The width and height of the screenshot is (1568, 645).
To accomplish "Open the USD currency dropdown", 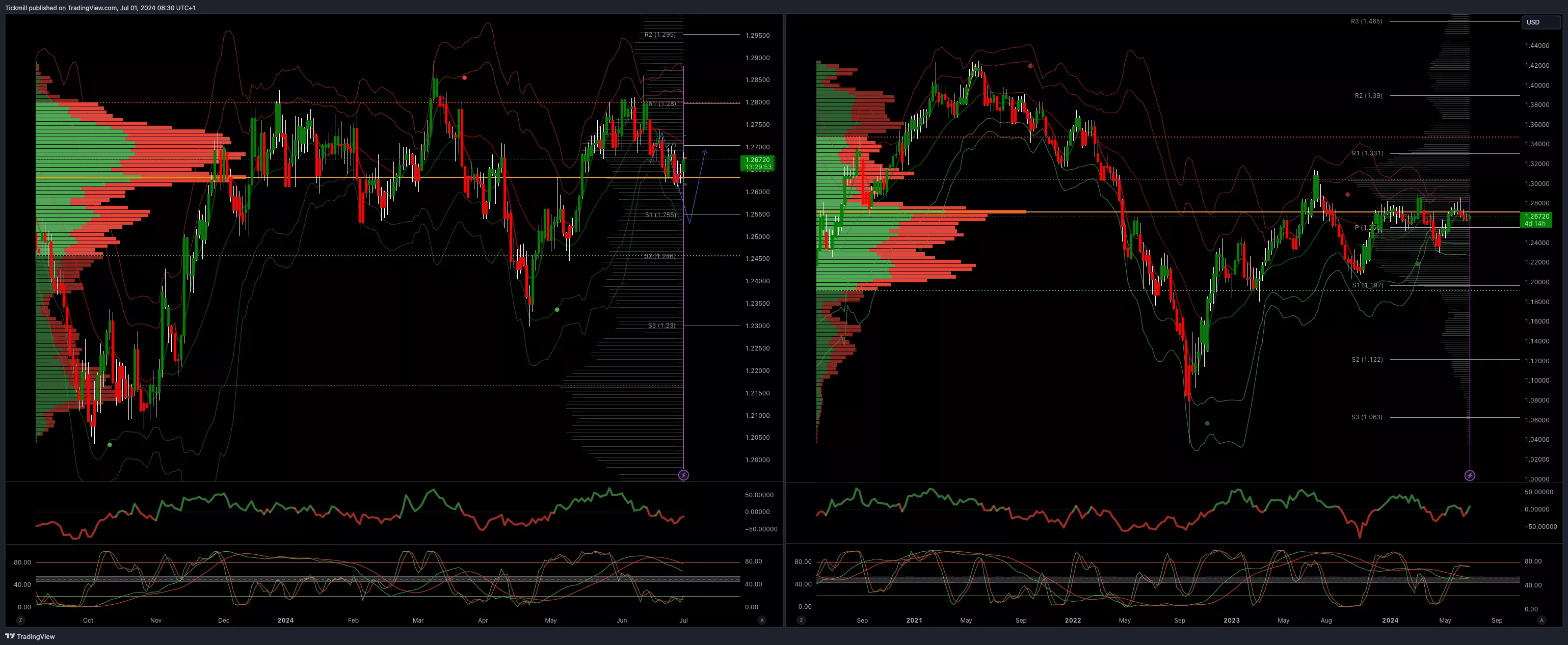I will tap(1540, 22).
